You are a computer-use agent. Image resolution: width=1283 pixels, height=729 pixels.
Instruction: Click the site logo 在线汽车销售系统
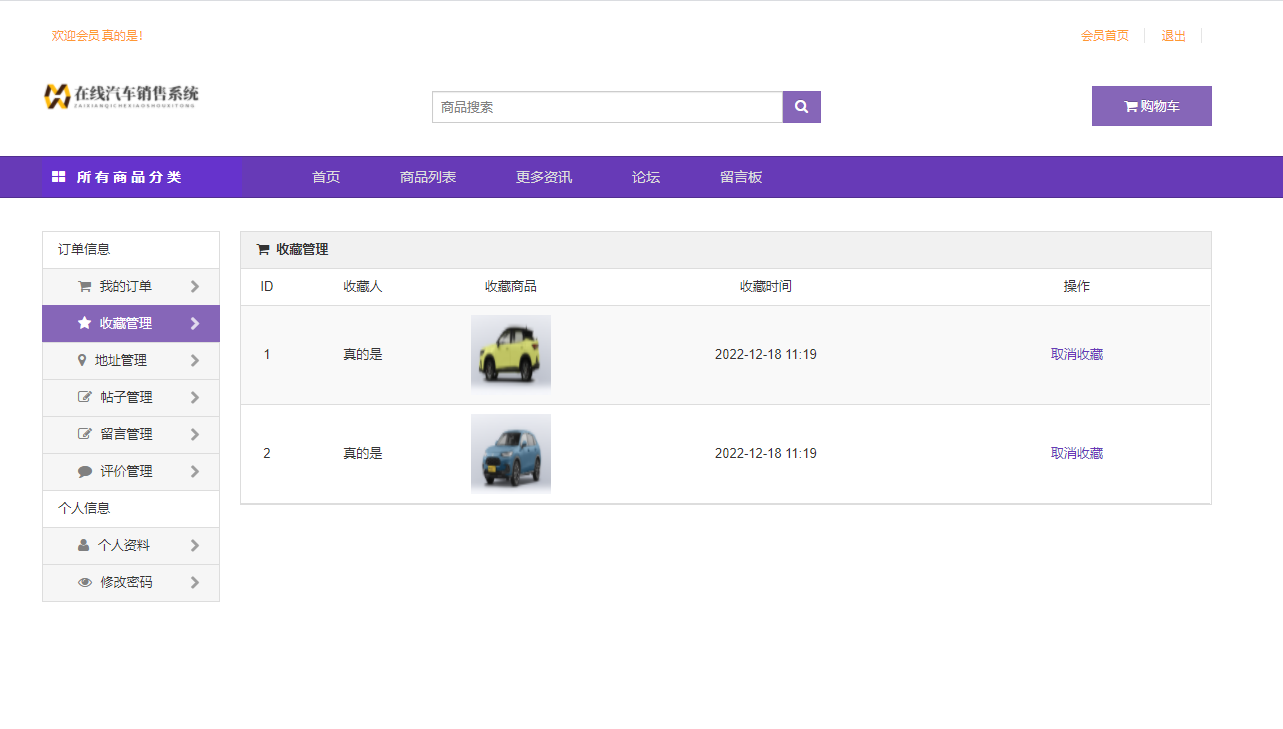pos(121,95)
